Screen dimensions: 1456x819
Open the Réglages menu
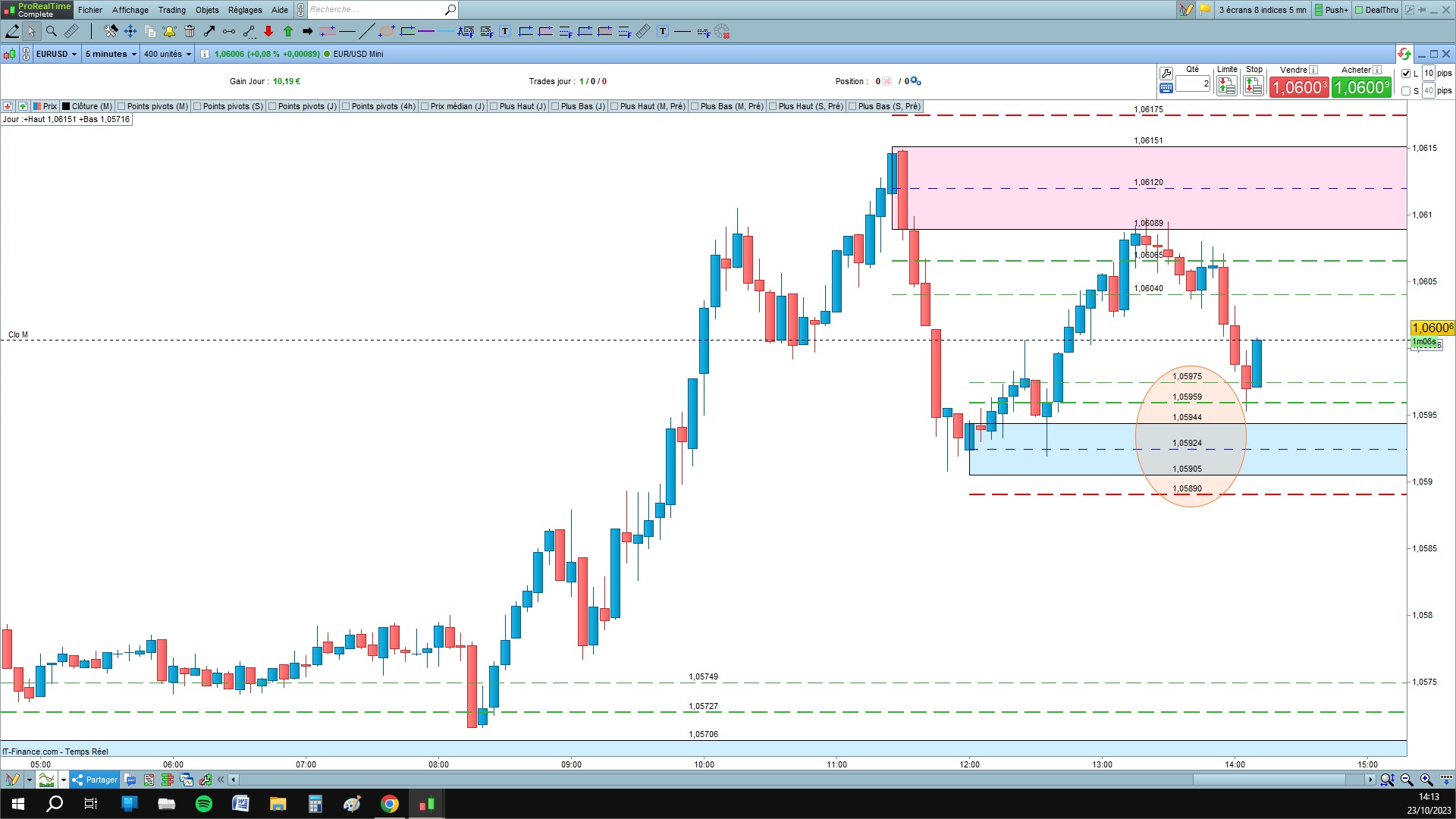[x=244, y=10]
